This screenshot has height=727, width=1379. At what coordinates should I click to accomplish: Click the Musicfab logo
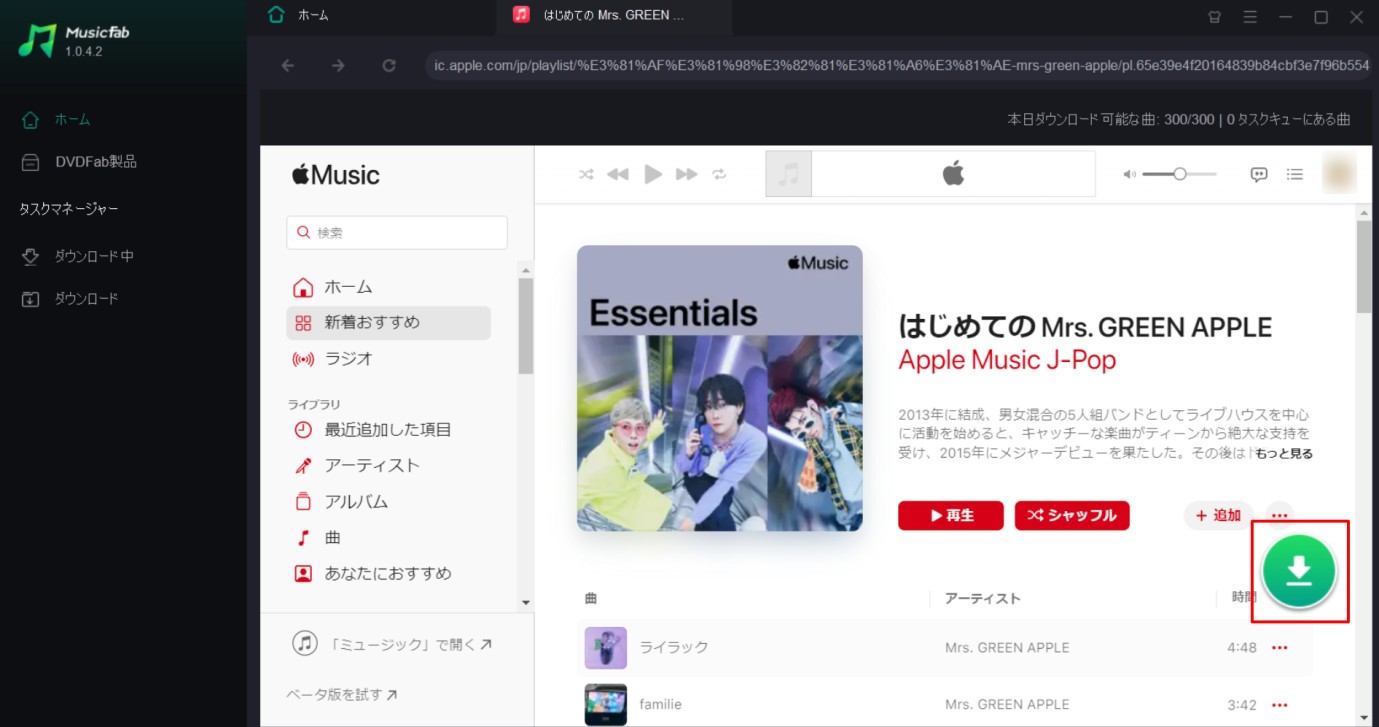pos(74,41)
